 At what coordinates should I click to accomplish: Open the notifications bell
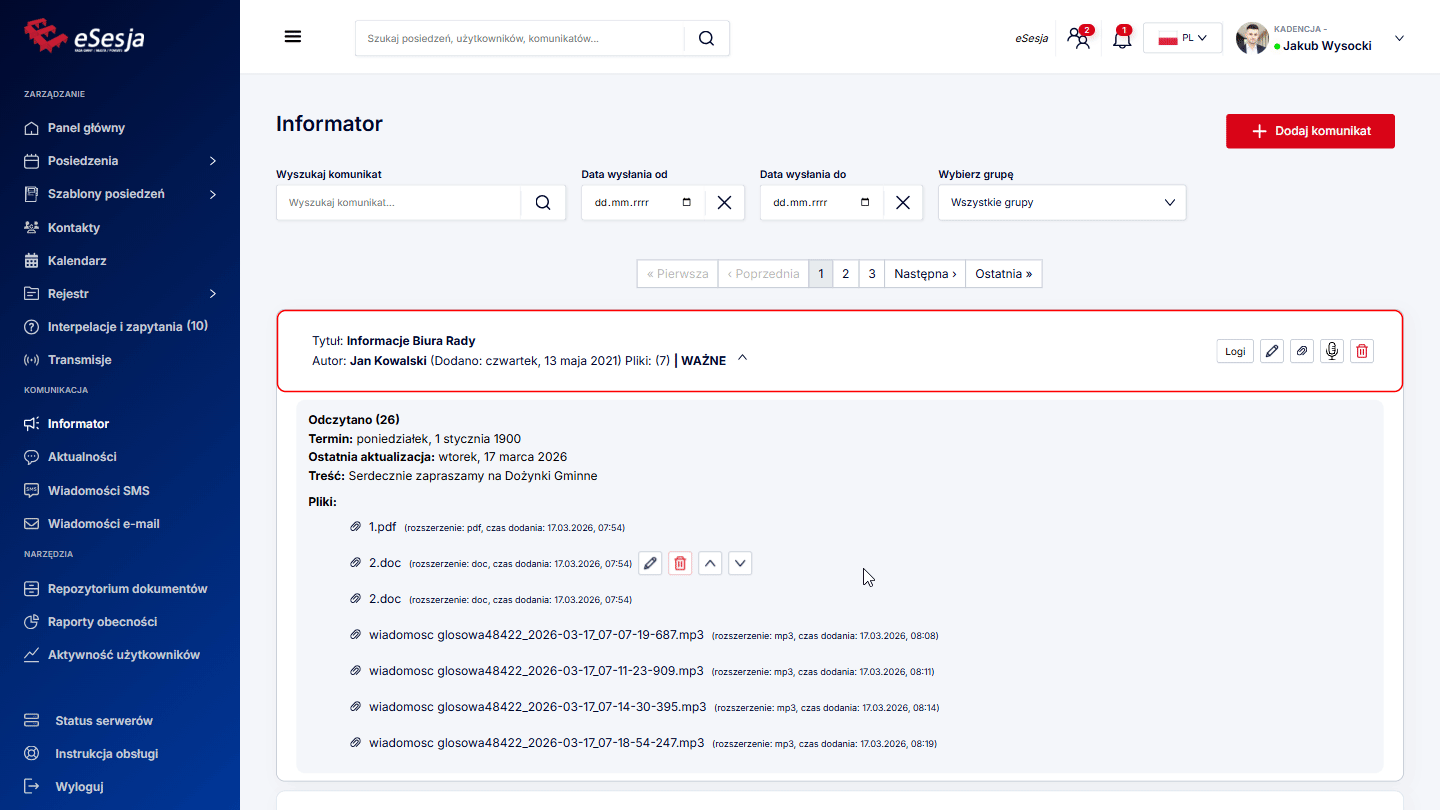(x=1122, y=39)
